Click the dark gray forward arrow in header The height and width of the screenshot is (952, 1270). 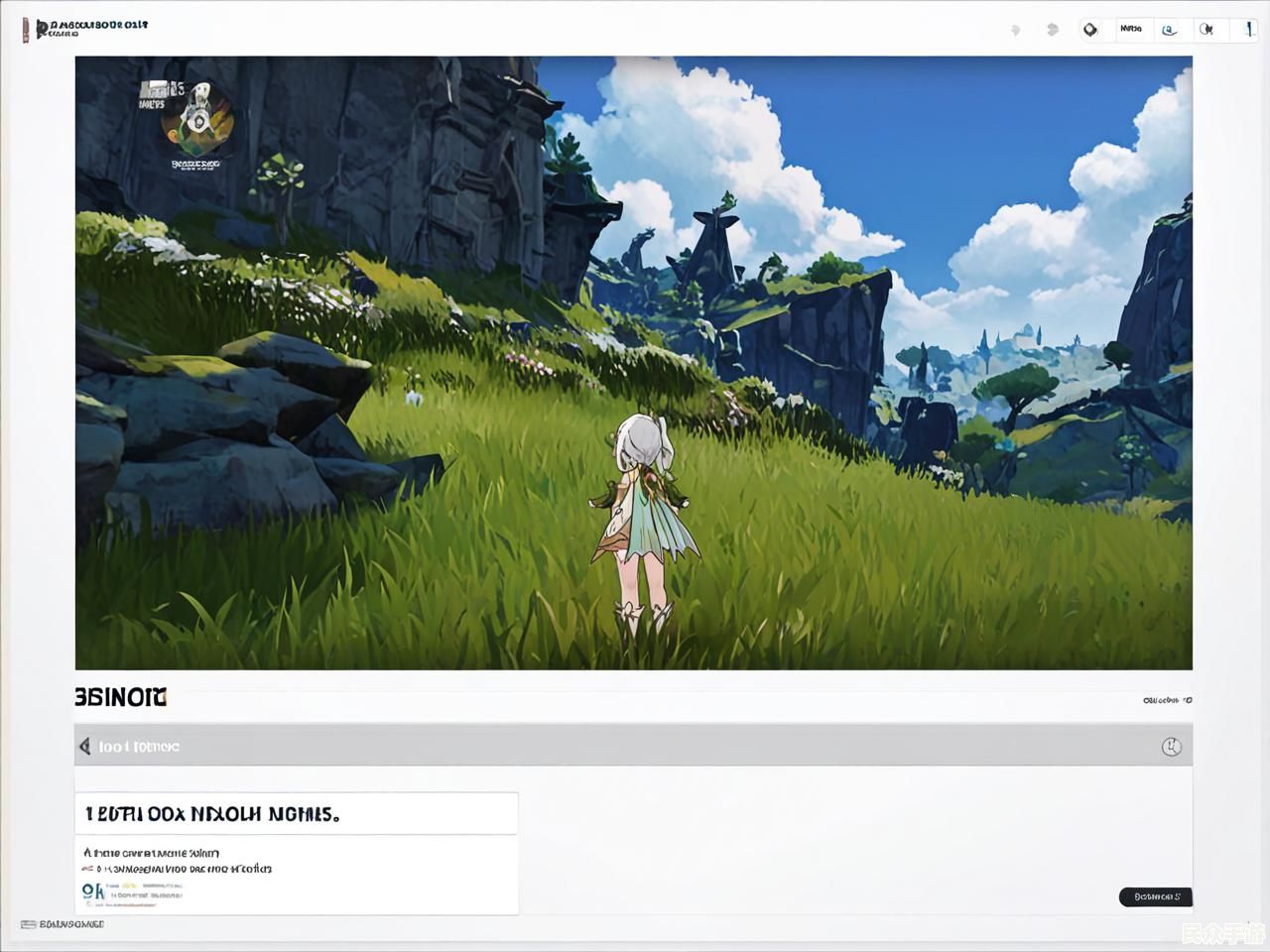(1053, 30)
